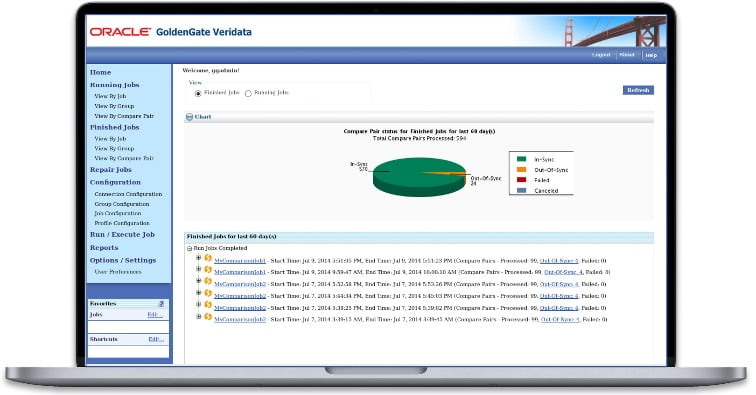Click the blue Canceled legend swatch
Image resolution: width=756 pixels, height=395 pixels.
pos(521,191)
